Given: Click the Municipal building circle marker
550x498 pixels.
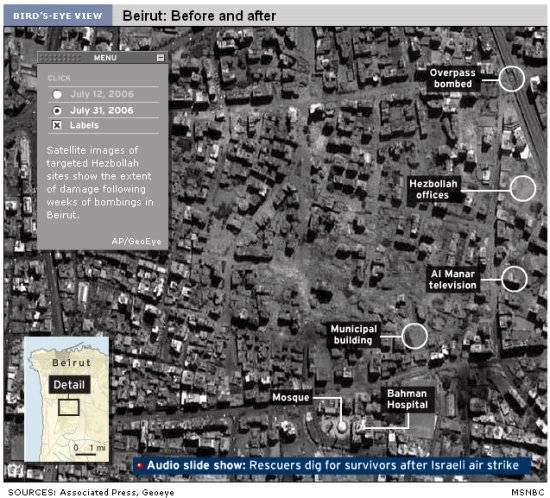Looking at the screenshot, I should (x=414, y=336).
